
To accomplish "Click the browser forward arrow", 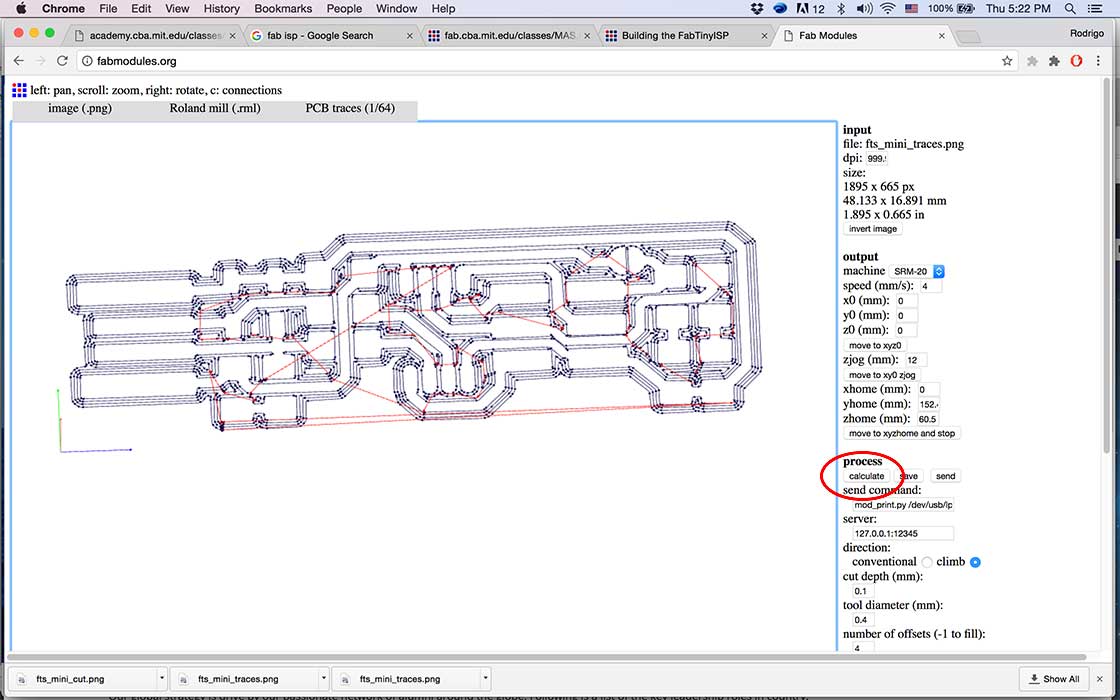I will [41, 61].
